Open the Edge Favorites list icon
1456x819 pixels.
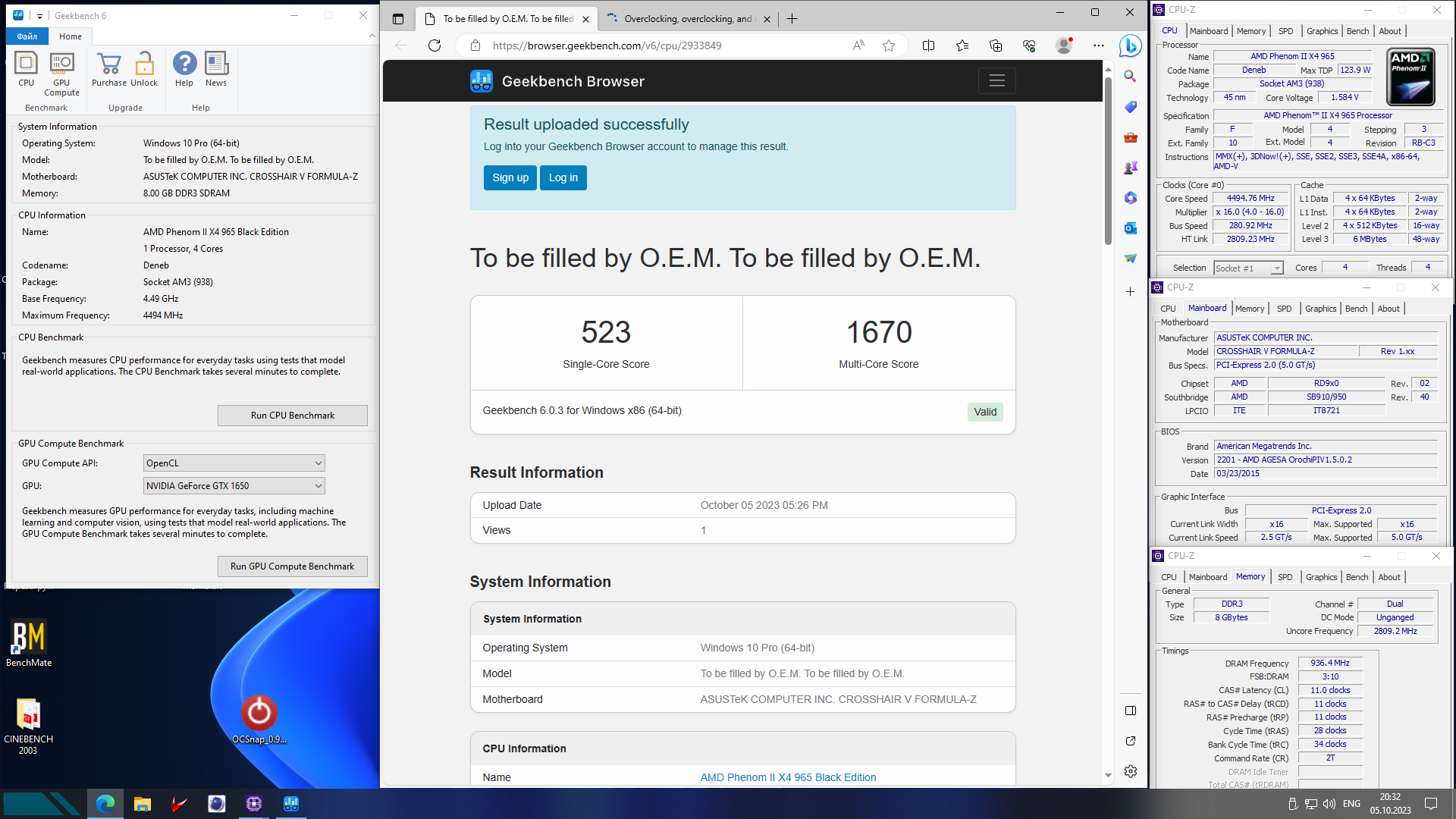coord(962,45)
